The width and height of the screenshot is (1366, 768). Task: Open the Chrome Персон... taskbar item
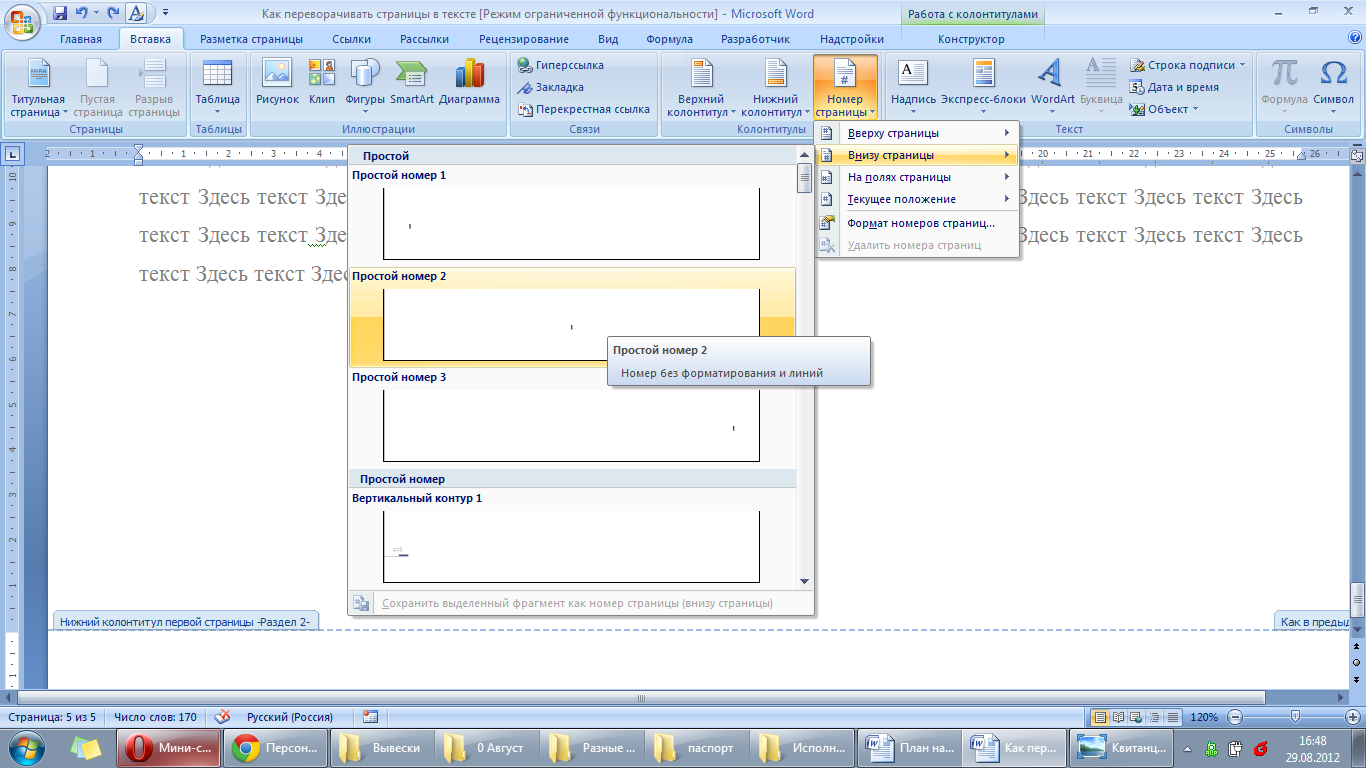(274, 747)
